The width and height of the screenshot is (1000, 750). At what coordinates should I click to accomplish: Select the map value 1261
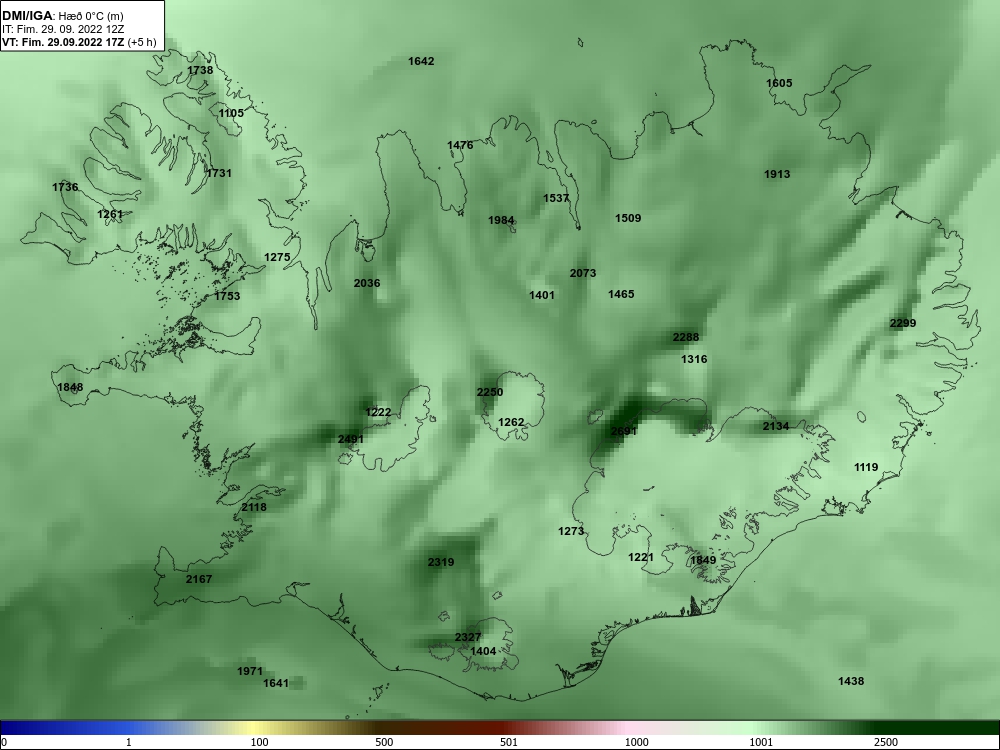point(110,214)
